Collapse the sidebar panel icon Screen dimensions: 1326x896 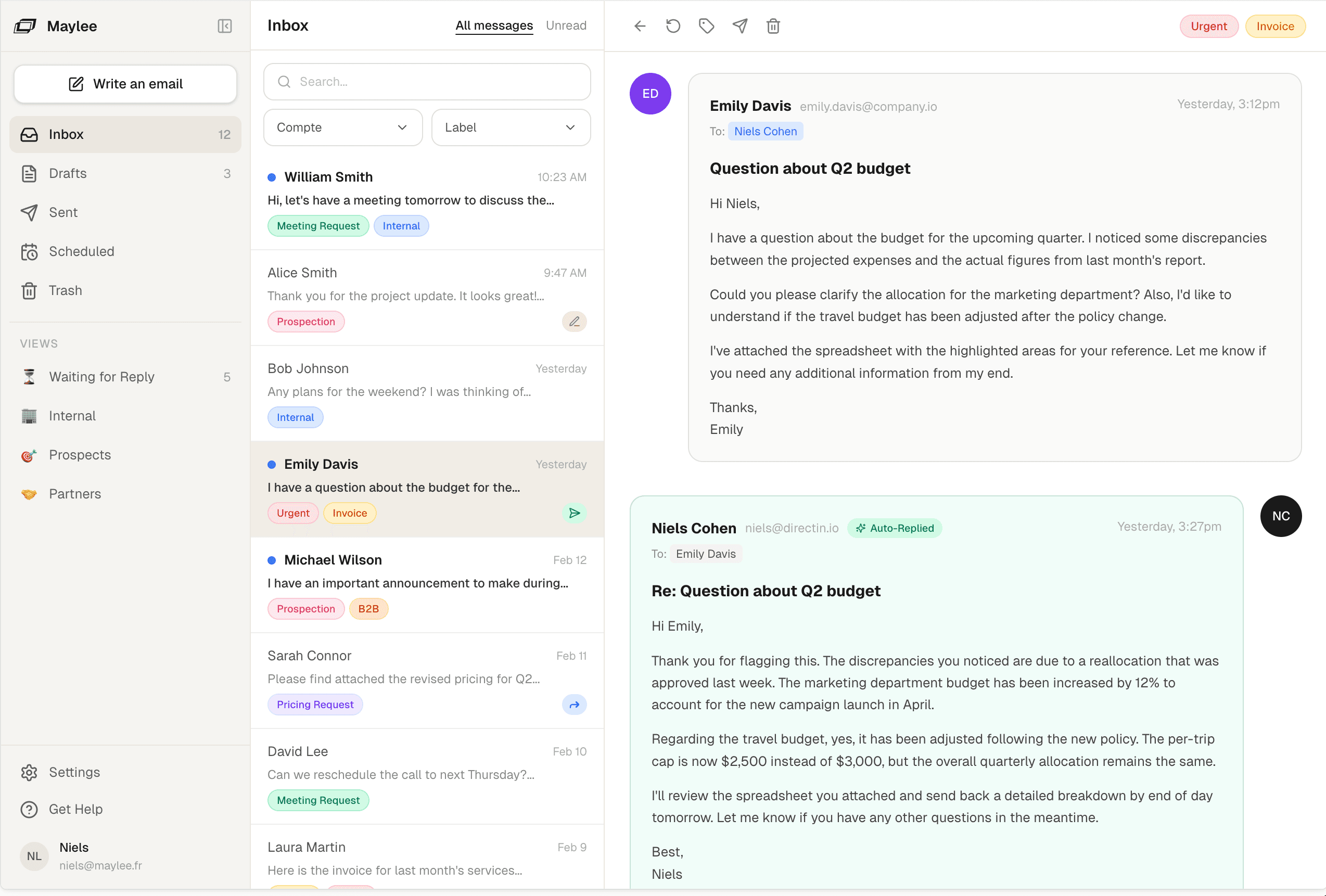(225, 26)
